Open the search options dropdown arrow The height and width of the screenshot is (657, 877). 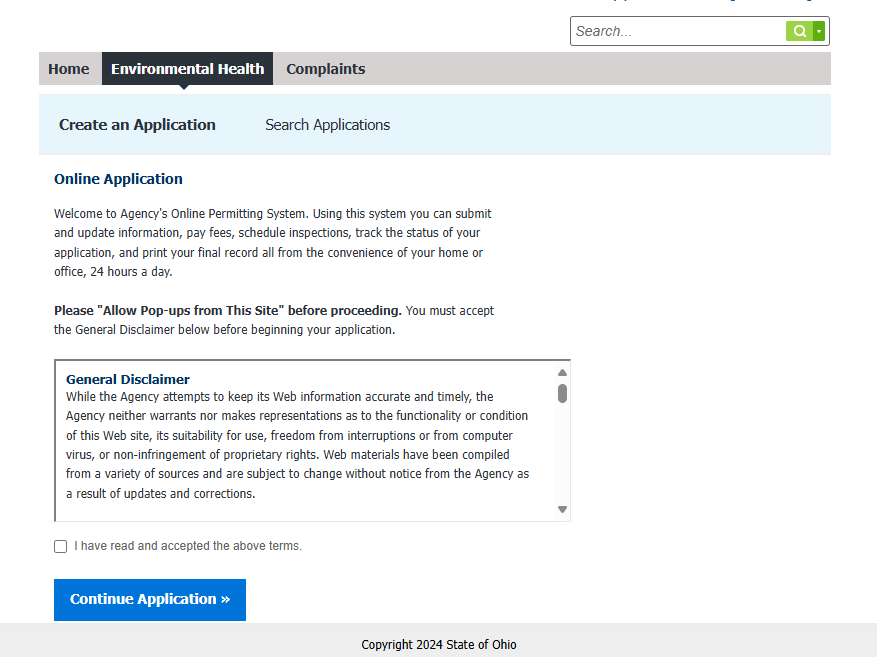tap(819, 31)
